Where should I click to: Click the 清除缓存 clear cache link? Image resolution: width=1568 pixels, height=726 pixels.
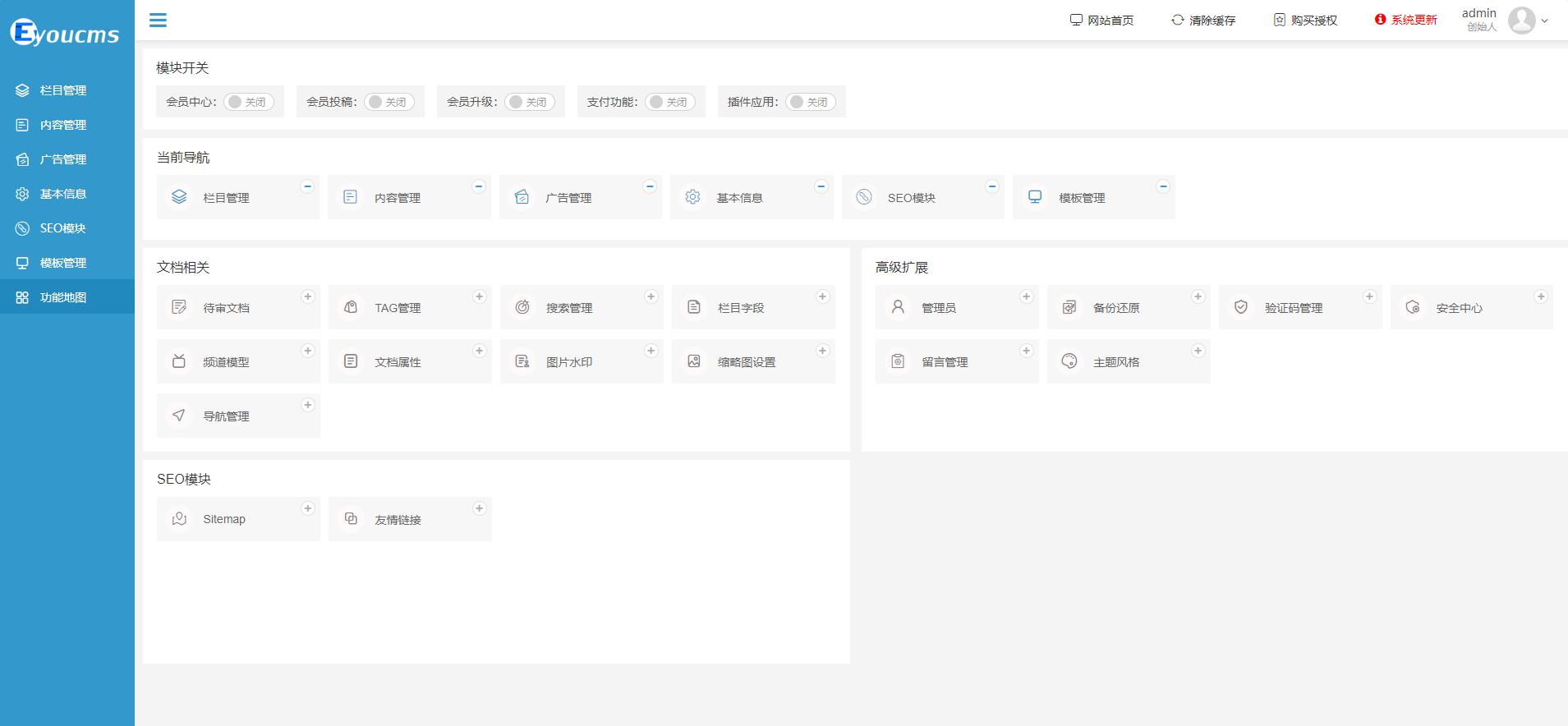[1203, 21]
